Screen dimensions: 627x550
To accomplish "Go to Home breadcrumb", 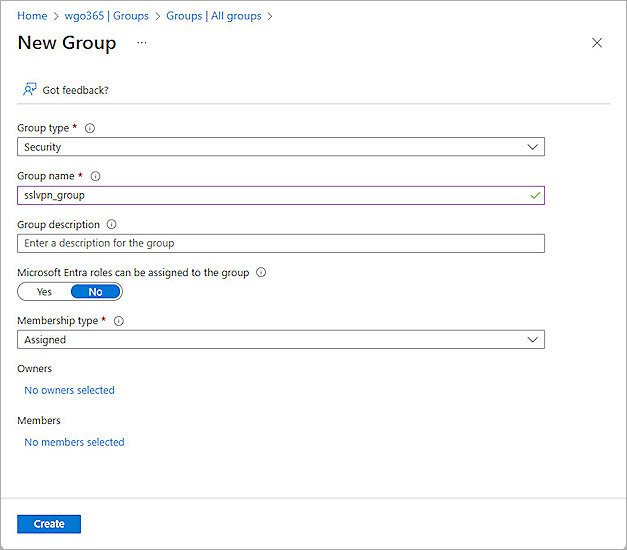I will click(x=32, y=16).
